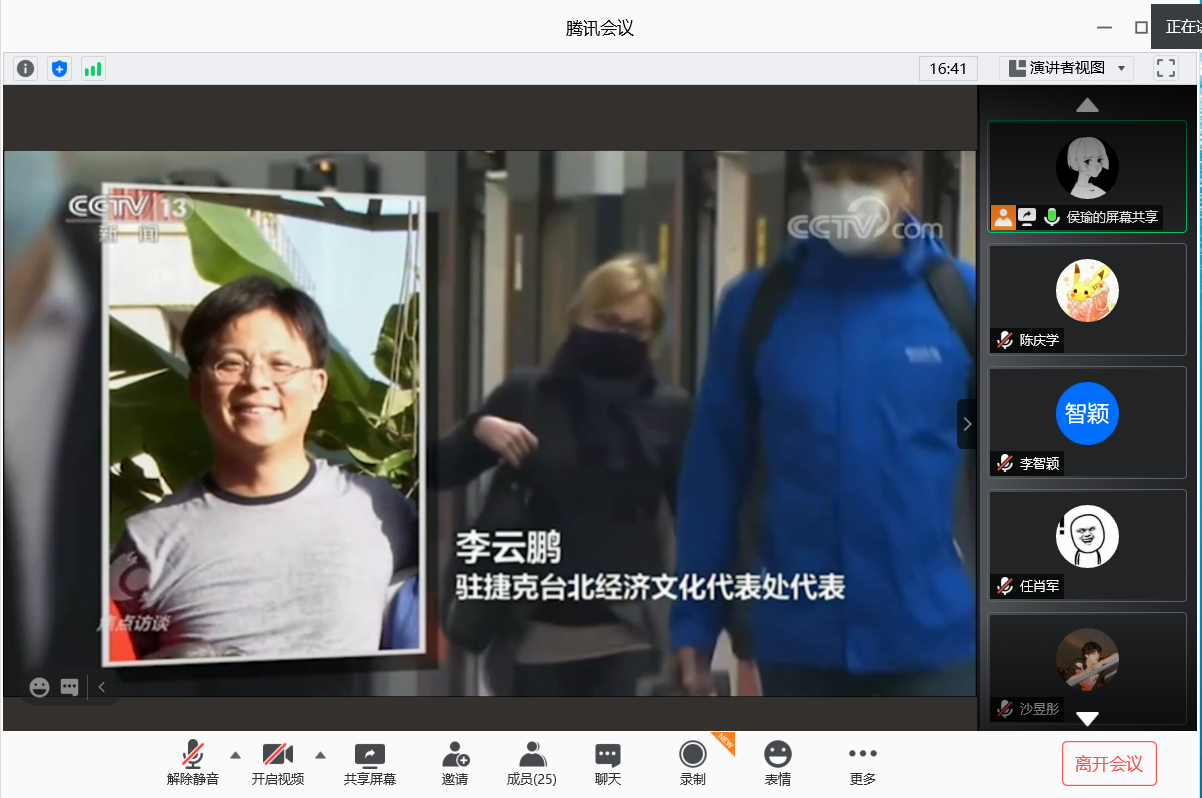
Task: Open the 更多 more options menu
Action: click(x=863, y=764)
